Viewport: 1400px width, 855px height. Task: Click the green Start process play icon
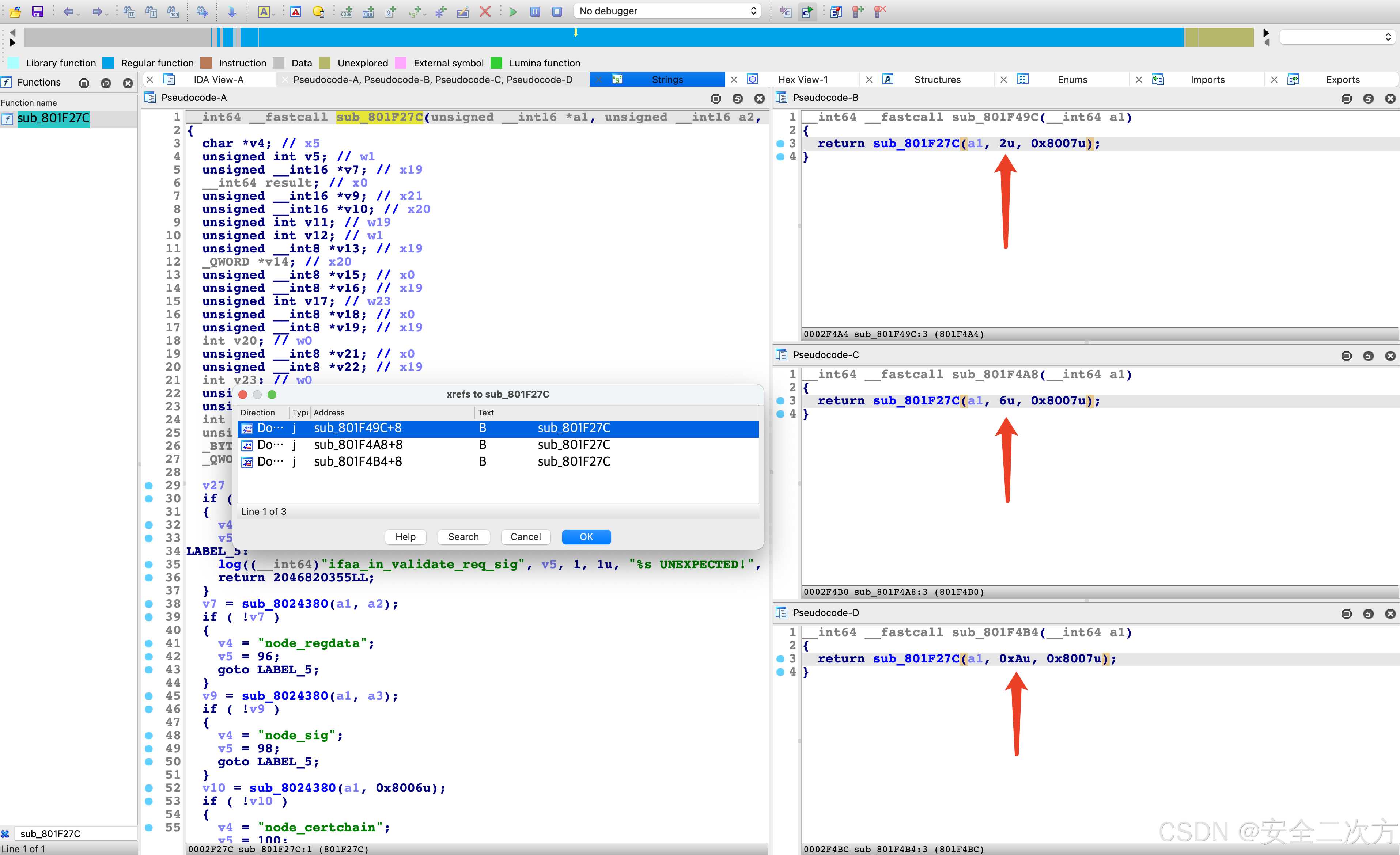coord(513,11)
